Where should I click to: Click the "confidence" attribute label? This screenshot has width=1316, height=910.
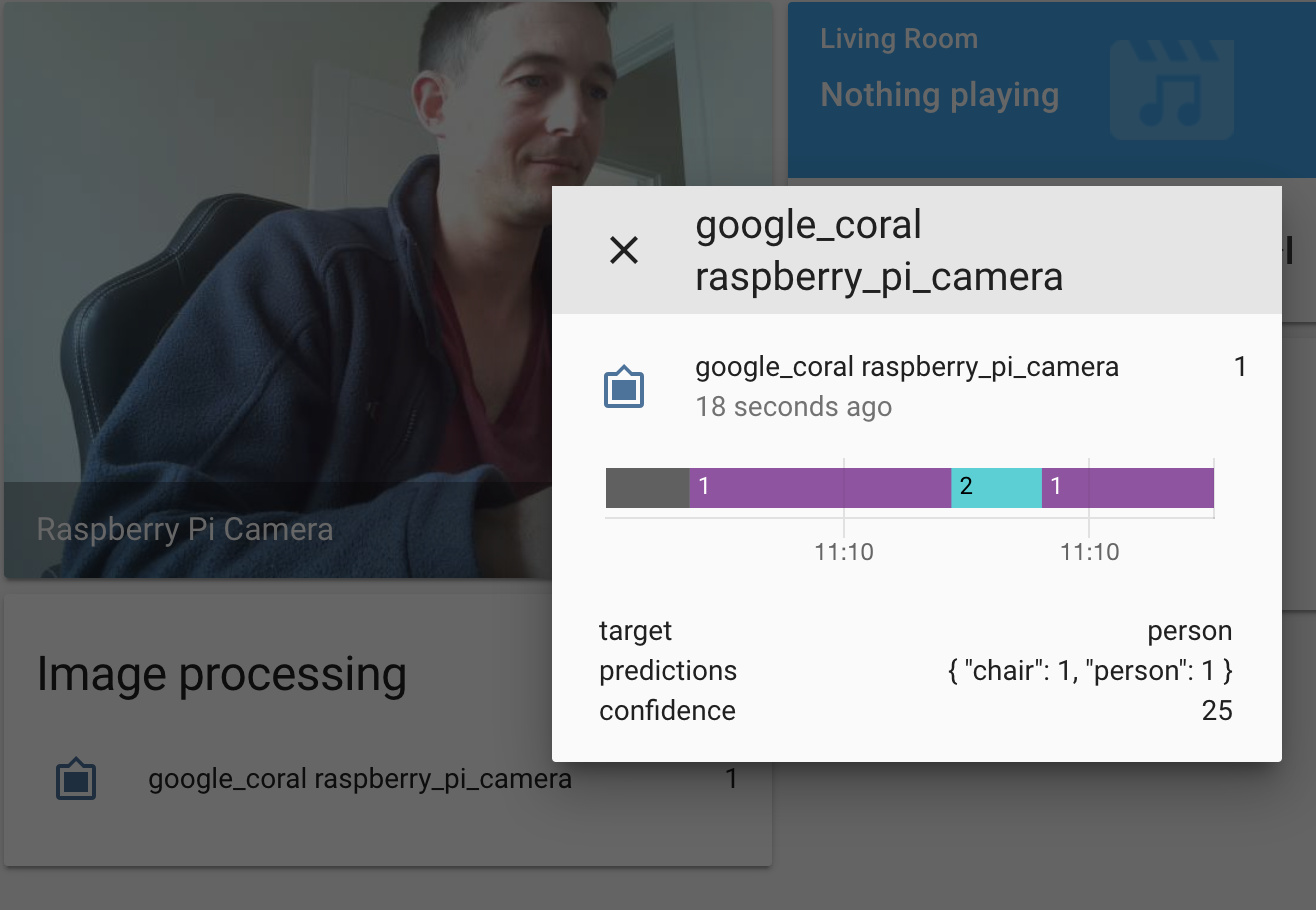pos(667,711)
